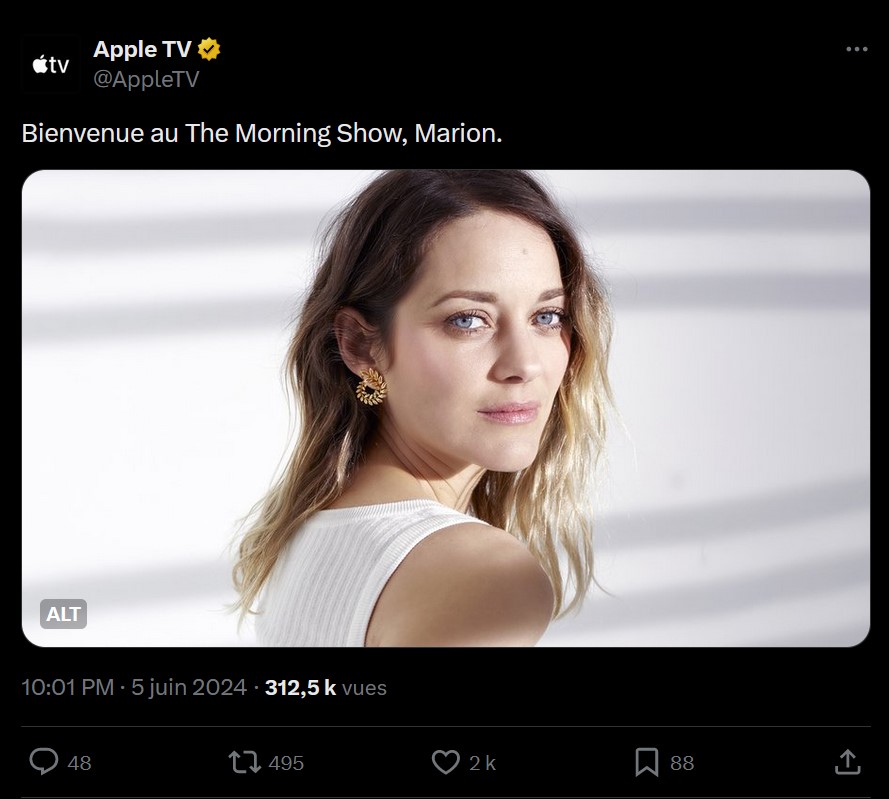The width and height of the screenshot is (889, 799).
Task: Click the bookmark count 88
Action: coord(682,763)
